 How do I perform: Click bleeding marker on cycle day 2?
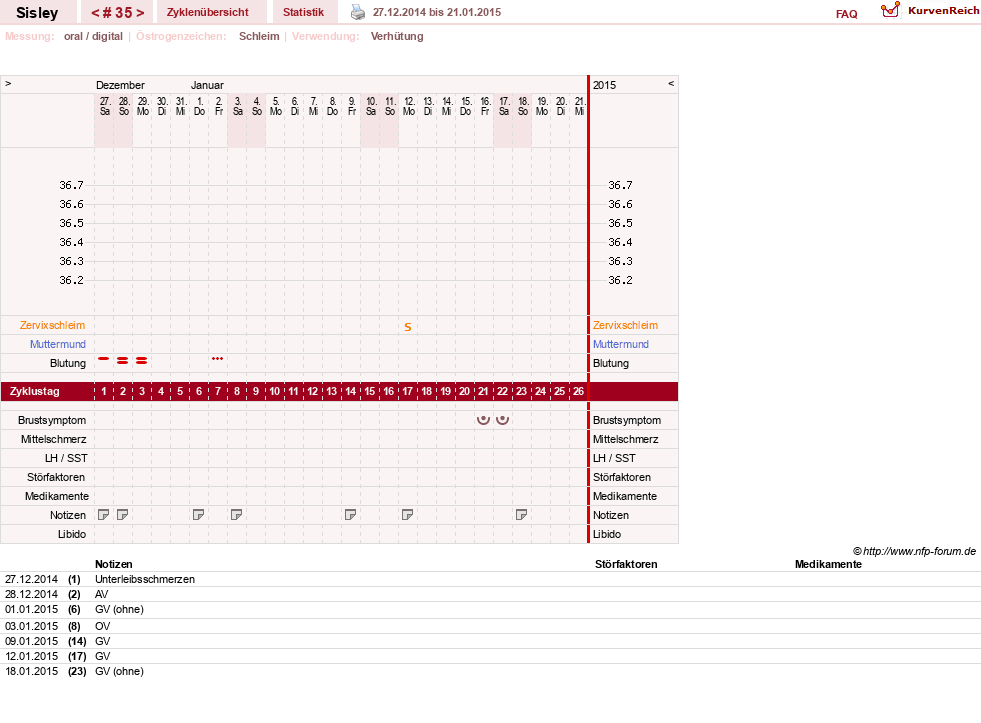123,360
